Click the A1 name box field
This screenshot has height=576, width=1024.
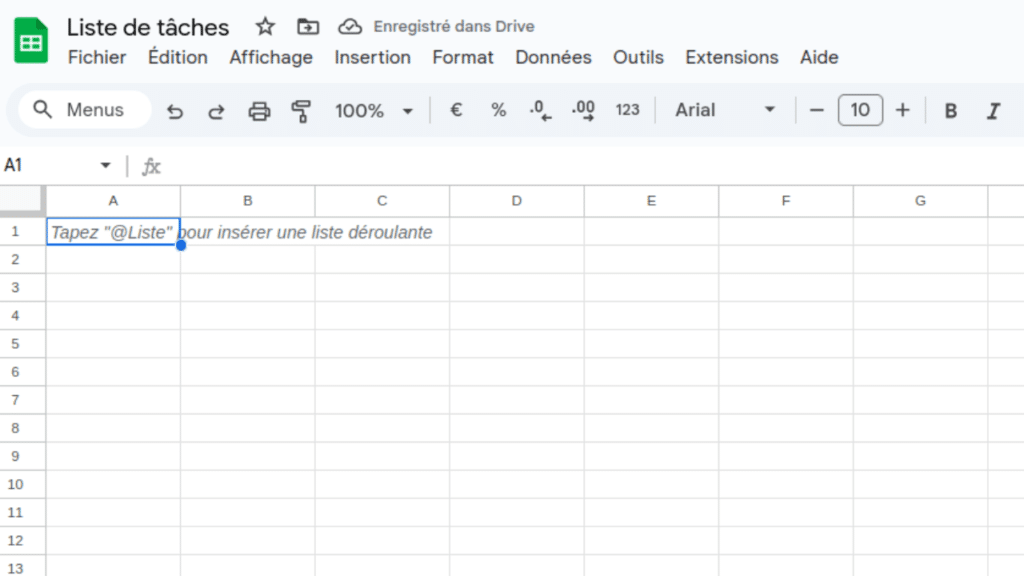click(x=49, y=165)
